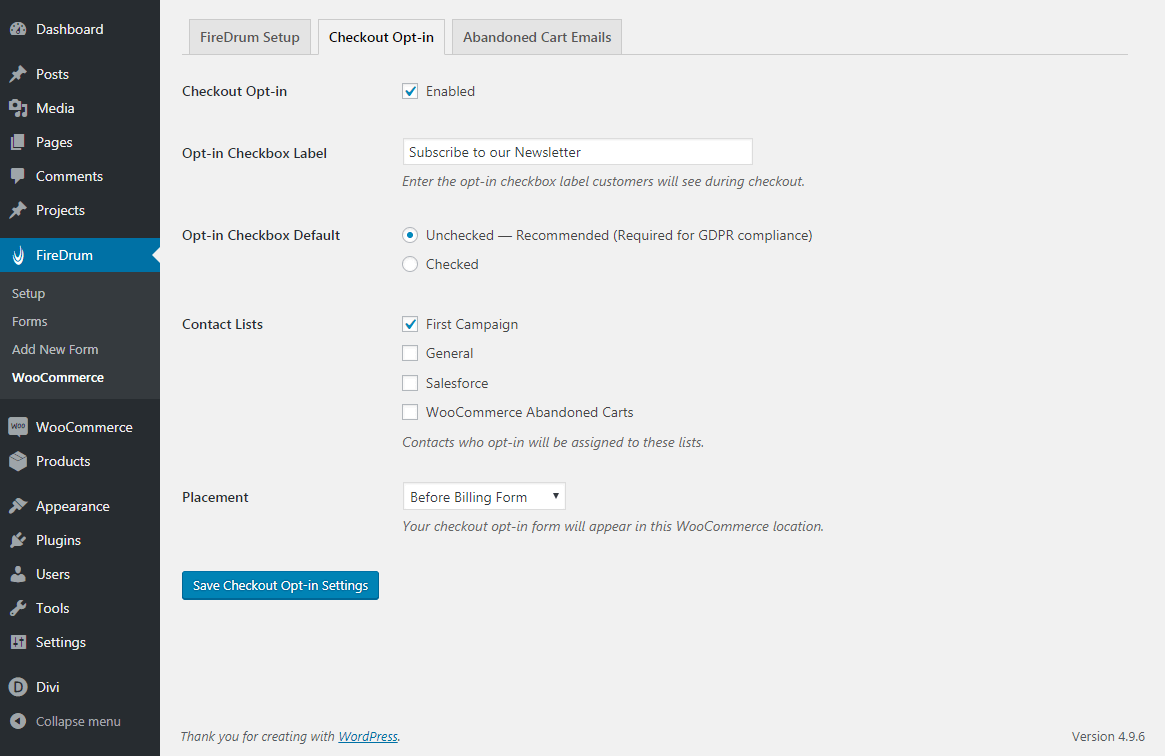This screenshot has width=1165, height=756.
Task: Follow the WordPress footer link
Action: 368,737
